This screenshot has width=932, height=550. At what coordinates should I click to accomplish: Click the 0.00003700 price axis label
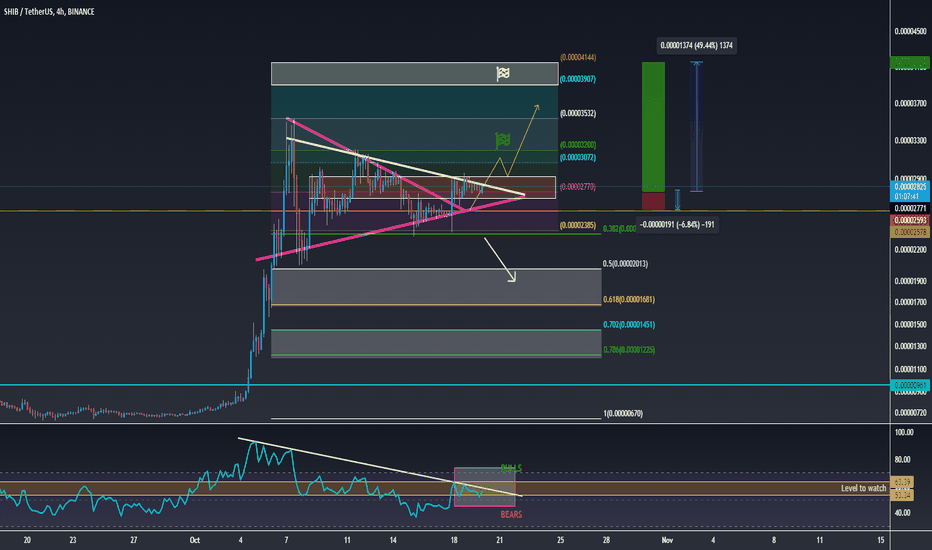[x=911, y=103]
